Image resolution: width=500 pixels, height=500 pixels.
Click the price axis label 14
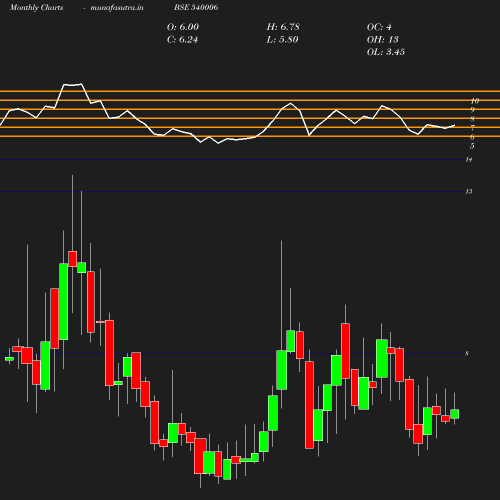pyautogui.click(x=469, y=160)
